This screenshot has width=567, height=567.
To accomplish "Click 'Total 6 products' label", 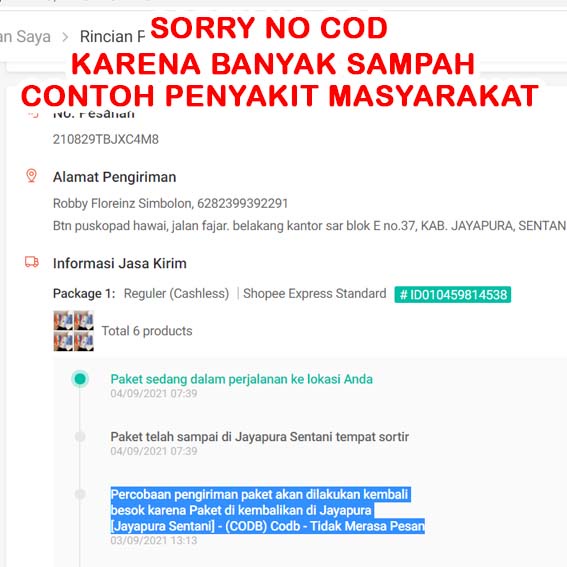I will [x=147, y=331].
